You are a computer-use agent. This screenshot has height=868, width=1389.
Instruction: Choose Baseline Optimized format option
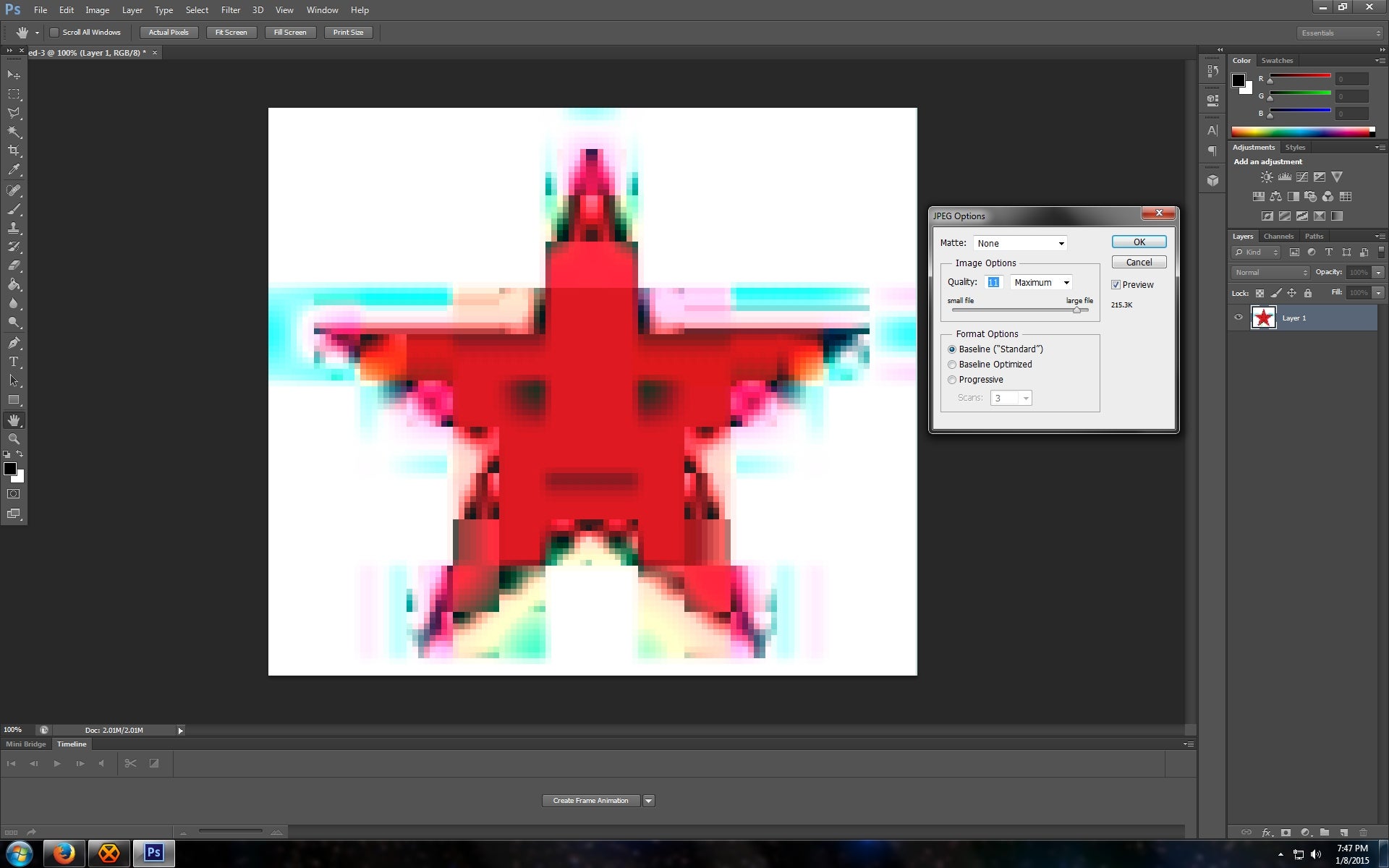952,365
